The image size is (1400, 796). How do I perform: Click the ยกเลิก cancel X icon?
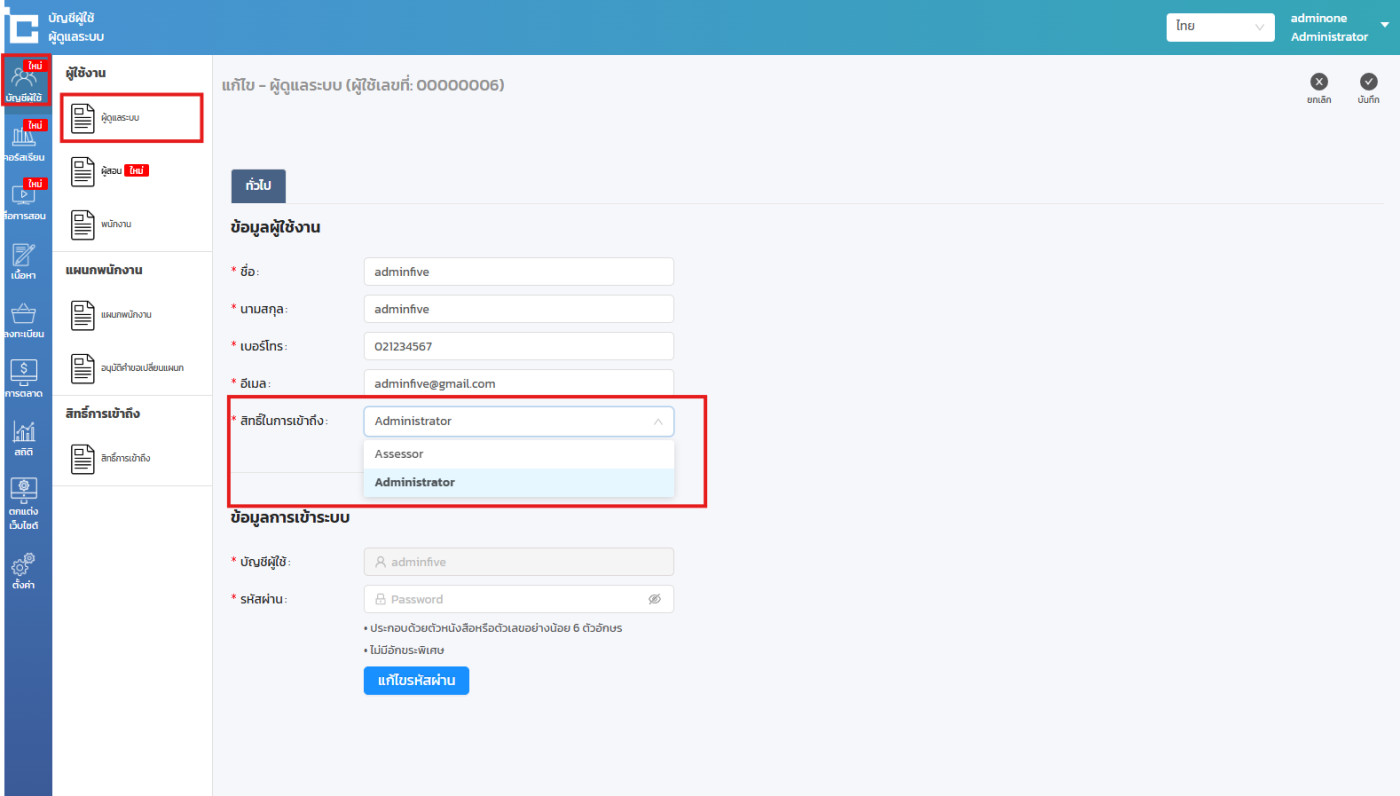(1319, 82)
